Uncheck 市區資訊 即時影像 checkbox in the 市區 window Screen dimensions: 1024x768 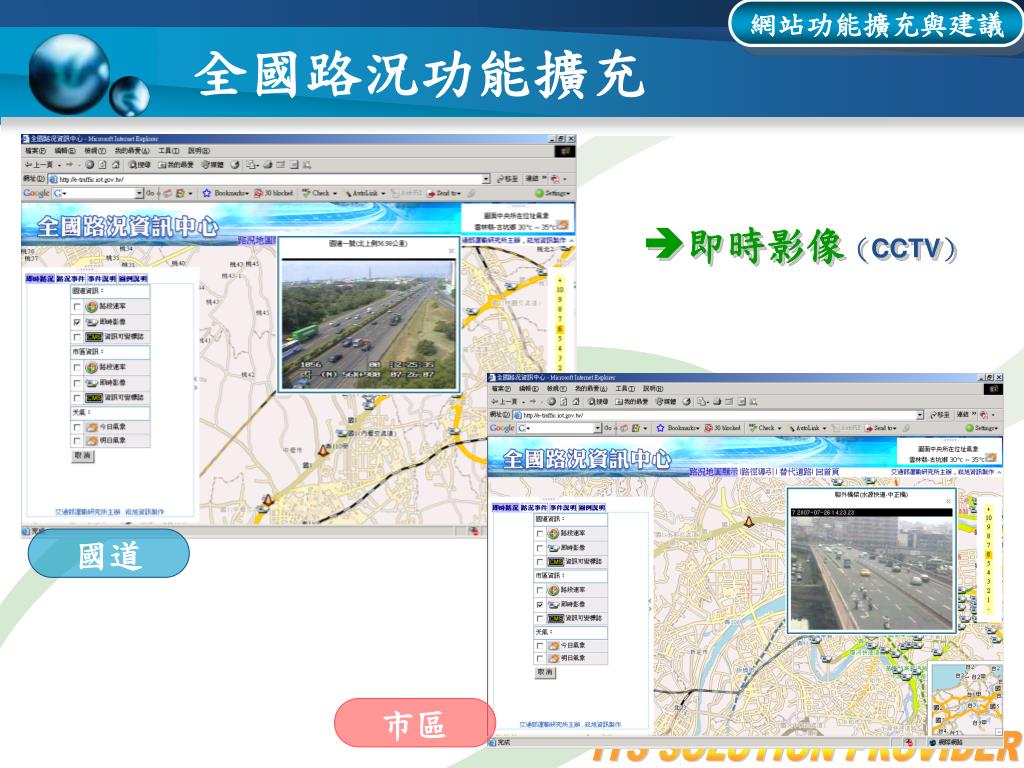click(540, 605)
